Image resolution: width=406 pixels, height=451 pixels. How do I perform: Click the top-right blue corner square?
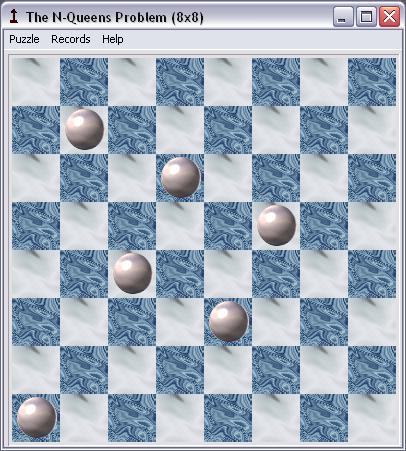tap(372, 82)
